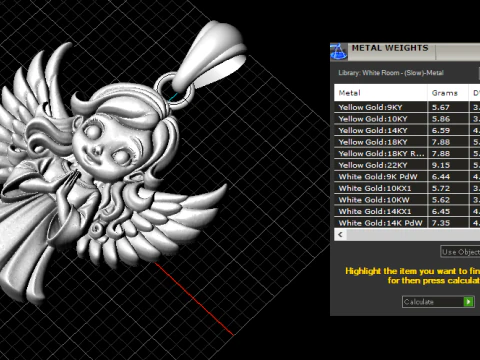This screenshot has height=360, width=480.
Task: Select the Yellow Gold:14KY row
Action: click(407, 130)
